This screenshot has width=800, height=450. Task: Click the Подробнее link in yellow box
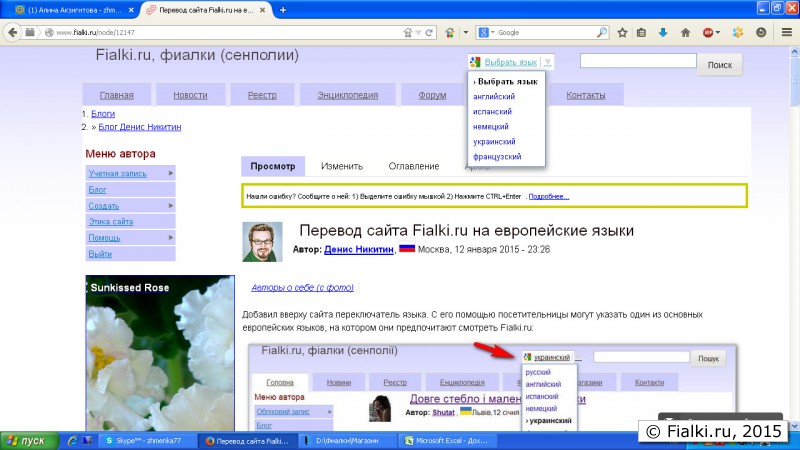click(x=548, y=196)
